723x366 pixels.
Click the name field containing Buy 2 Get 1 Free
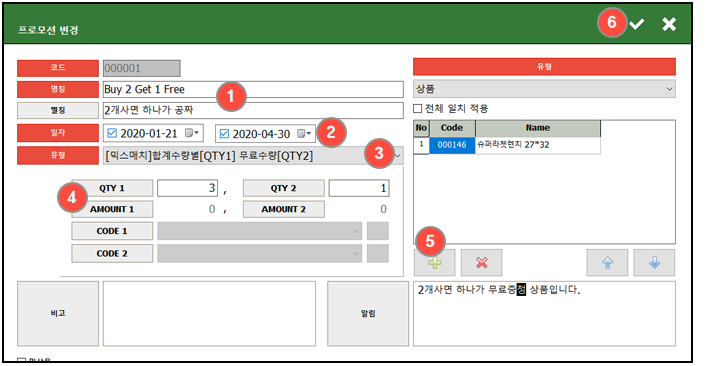(x=253, y=89)
